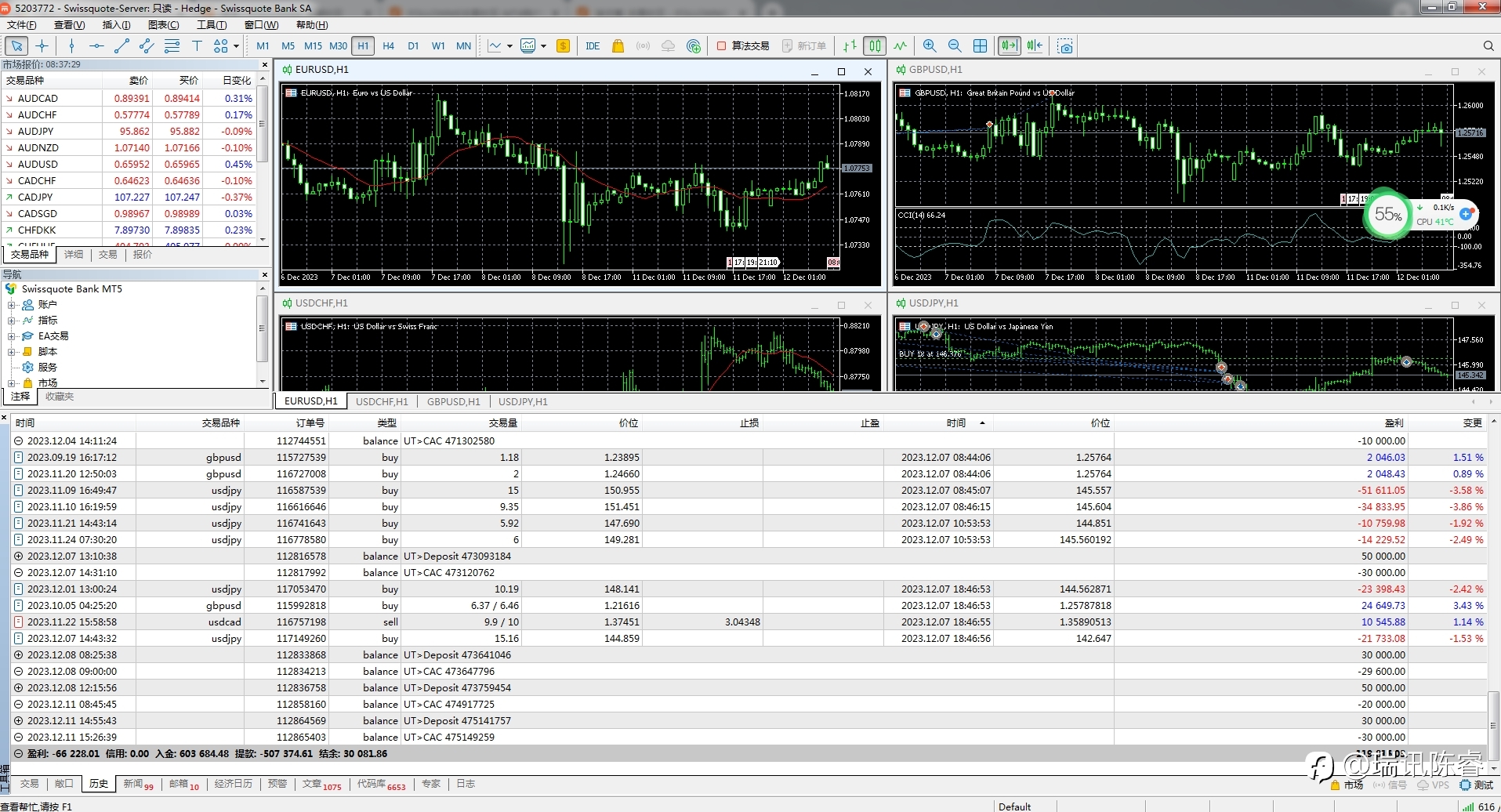Open search with the magnifier icon

(x=1488, y=46)
